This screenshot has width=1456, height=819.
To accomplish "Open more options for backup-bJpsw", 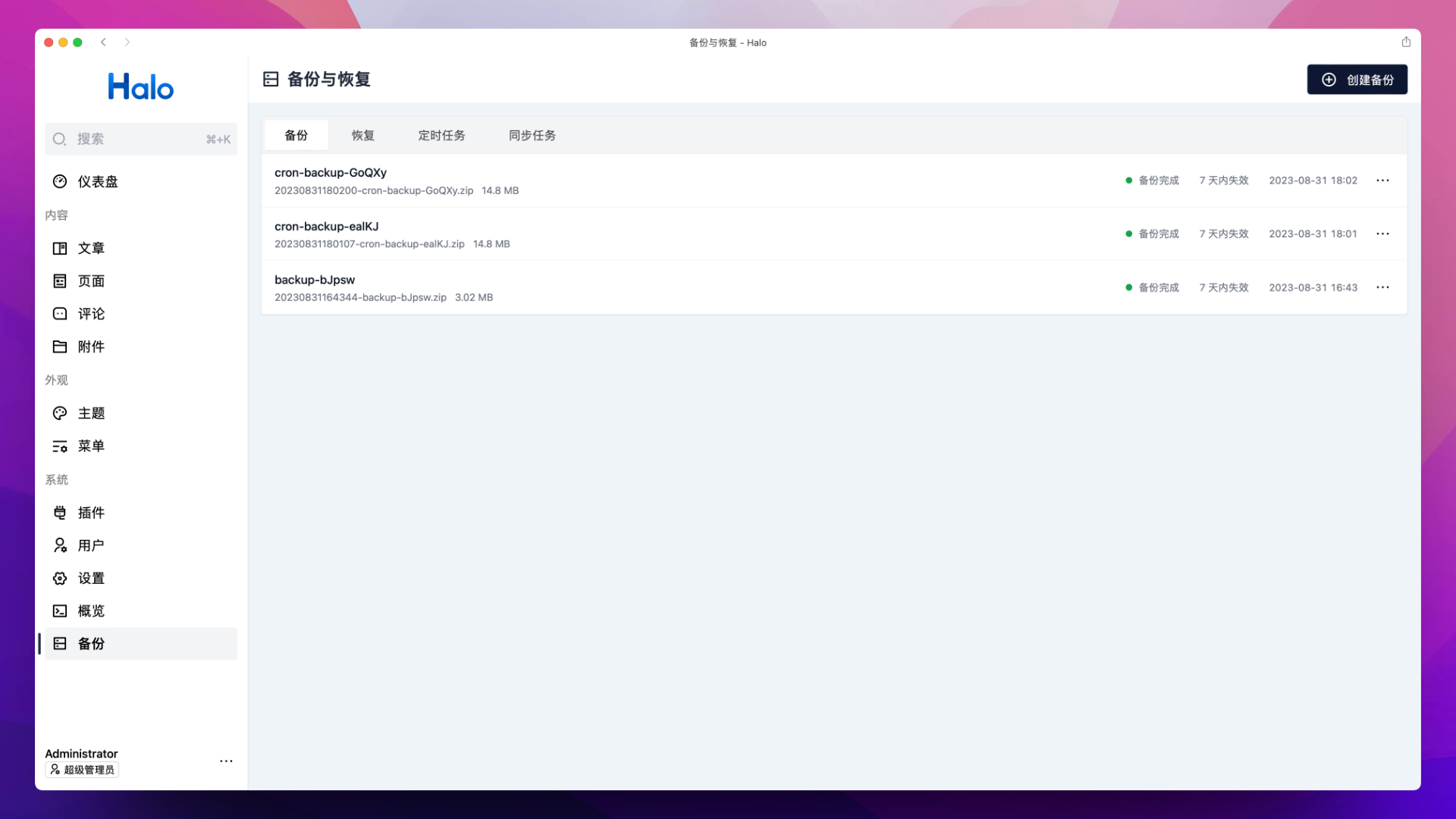I will click(x=1382, y=287).
